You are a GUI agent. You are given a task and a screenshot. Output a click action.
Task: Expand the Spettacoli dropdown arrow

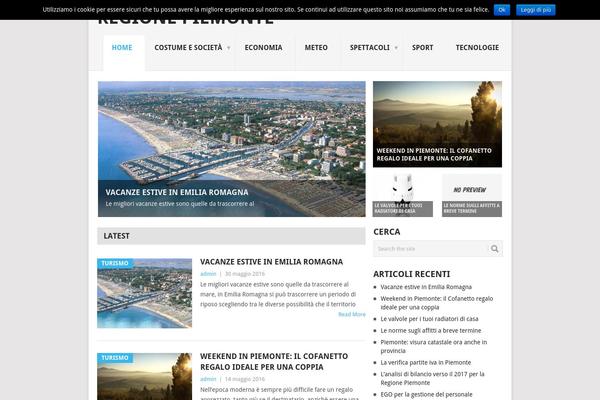396,48
